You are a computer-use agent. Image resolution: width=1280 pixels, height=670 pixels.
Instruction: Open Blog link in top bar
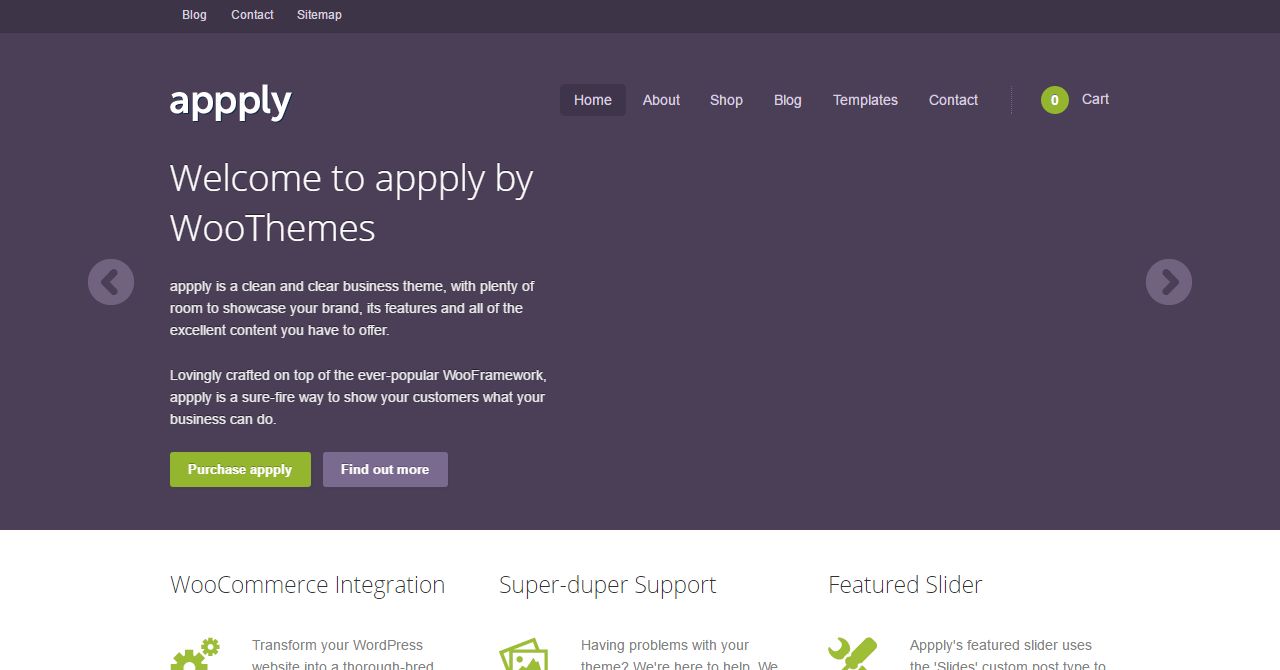click(x=194, y=15)
